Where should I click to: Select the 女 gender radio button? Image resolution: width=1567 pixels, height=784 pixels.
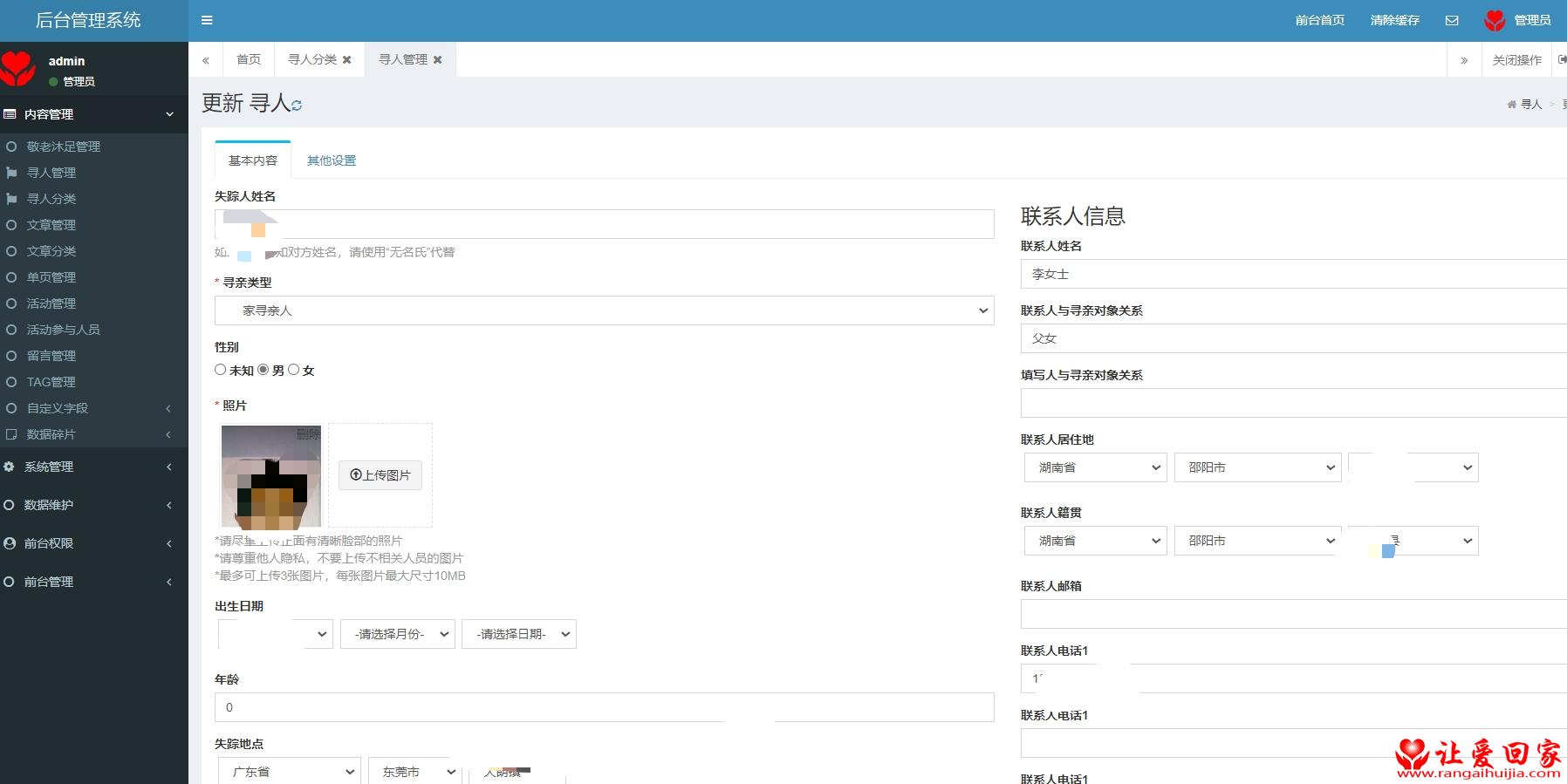(x=294, y=370)
